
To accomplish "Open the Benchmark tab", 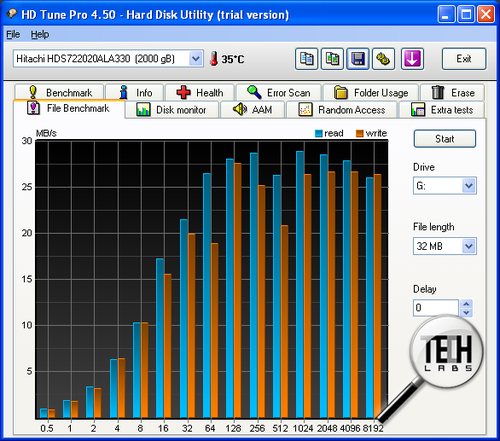I will 59,92.
